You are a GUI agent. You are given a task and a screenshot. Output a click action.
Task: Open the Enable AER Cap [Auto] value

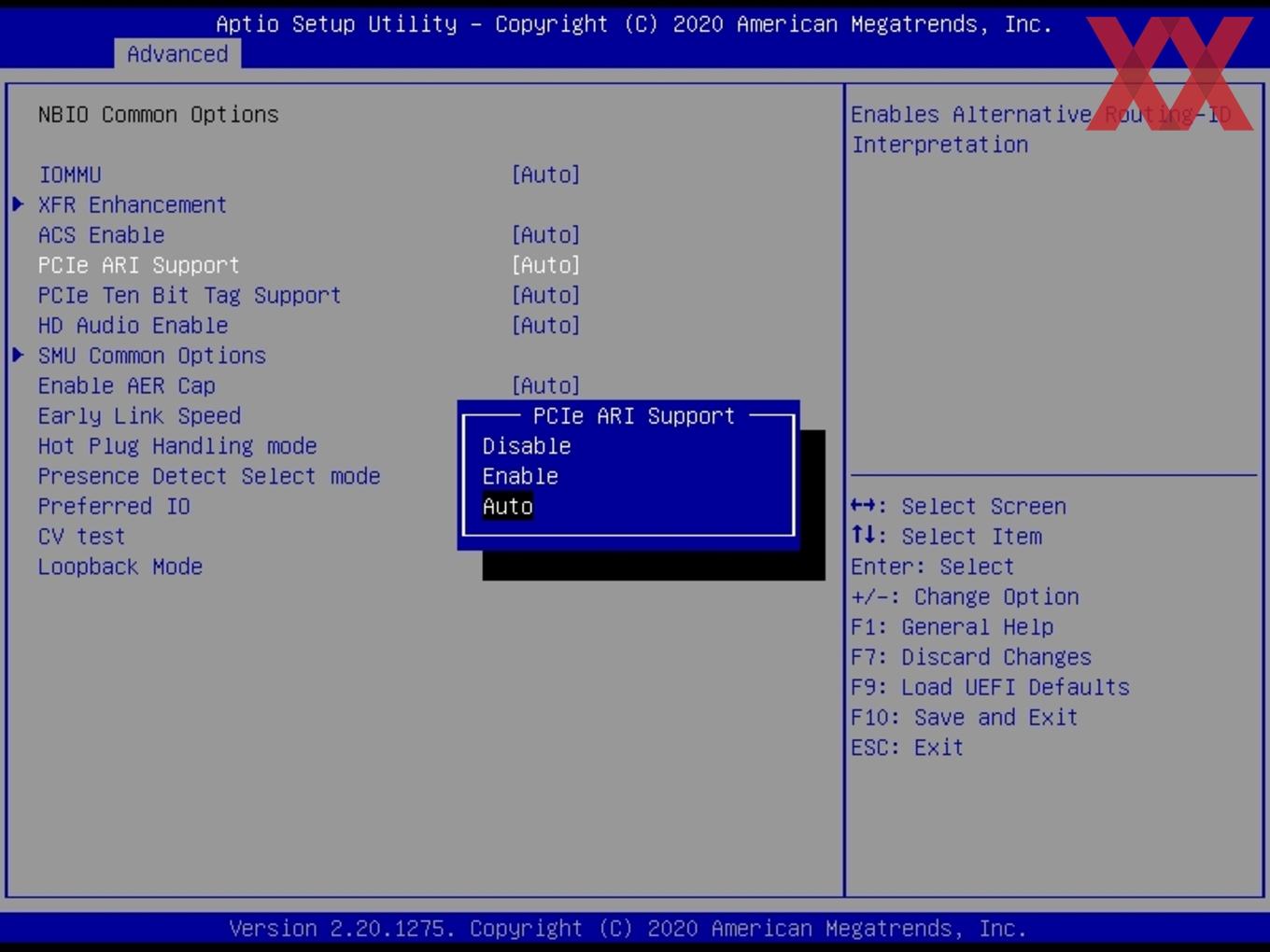(x=546, y=385)
